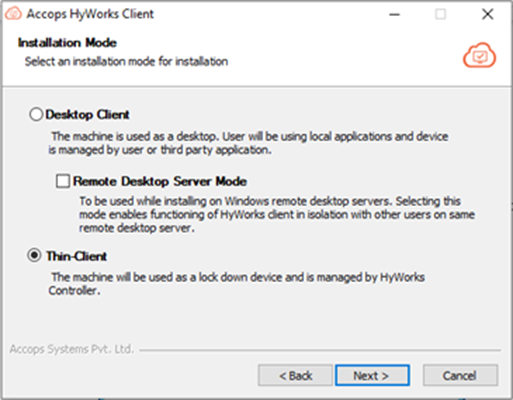Enable the Remote Desktop Server Mode checkbox

coord(63,181)
